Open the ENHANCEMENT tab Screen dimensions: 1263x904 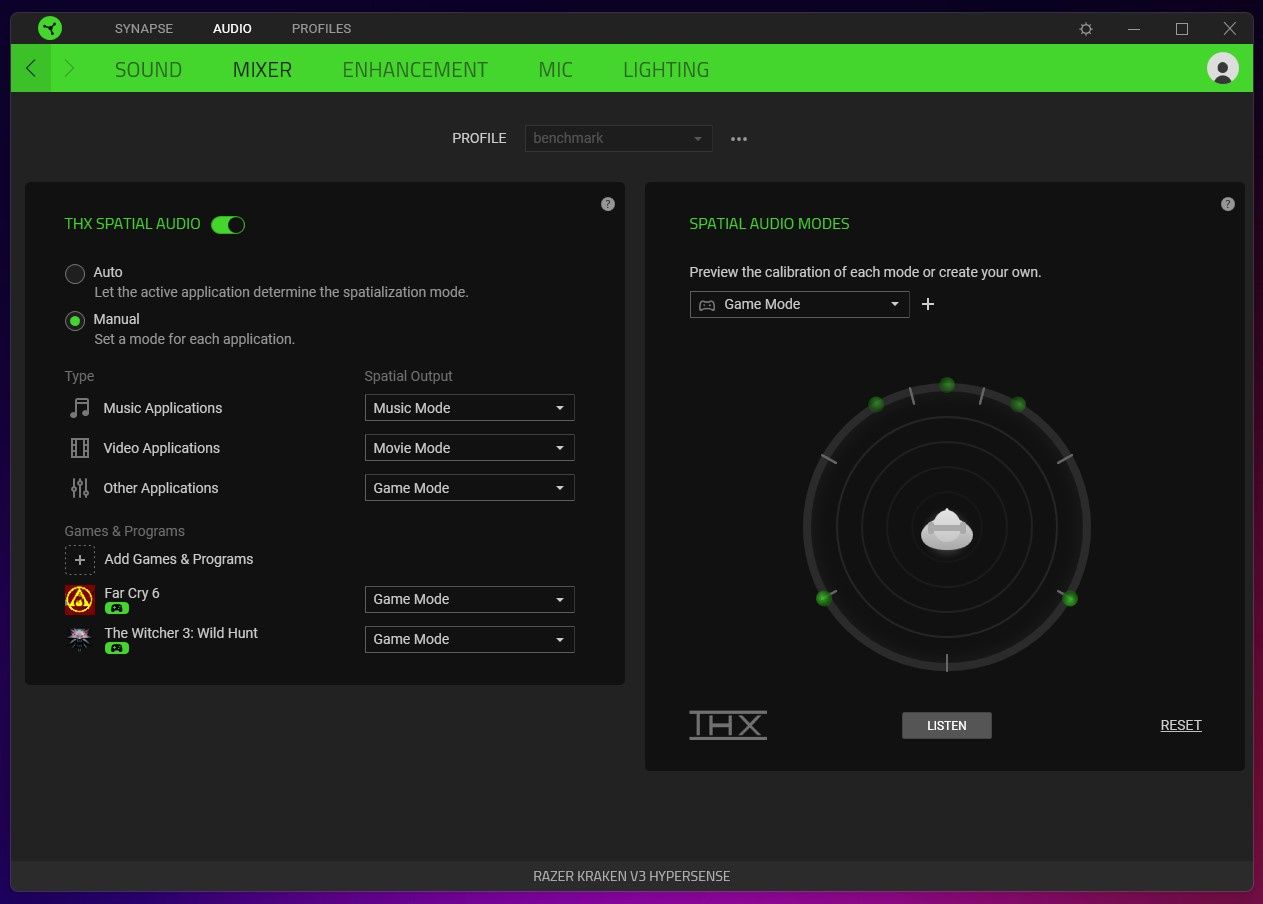[415, 70]
